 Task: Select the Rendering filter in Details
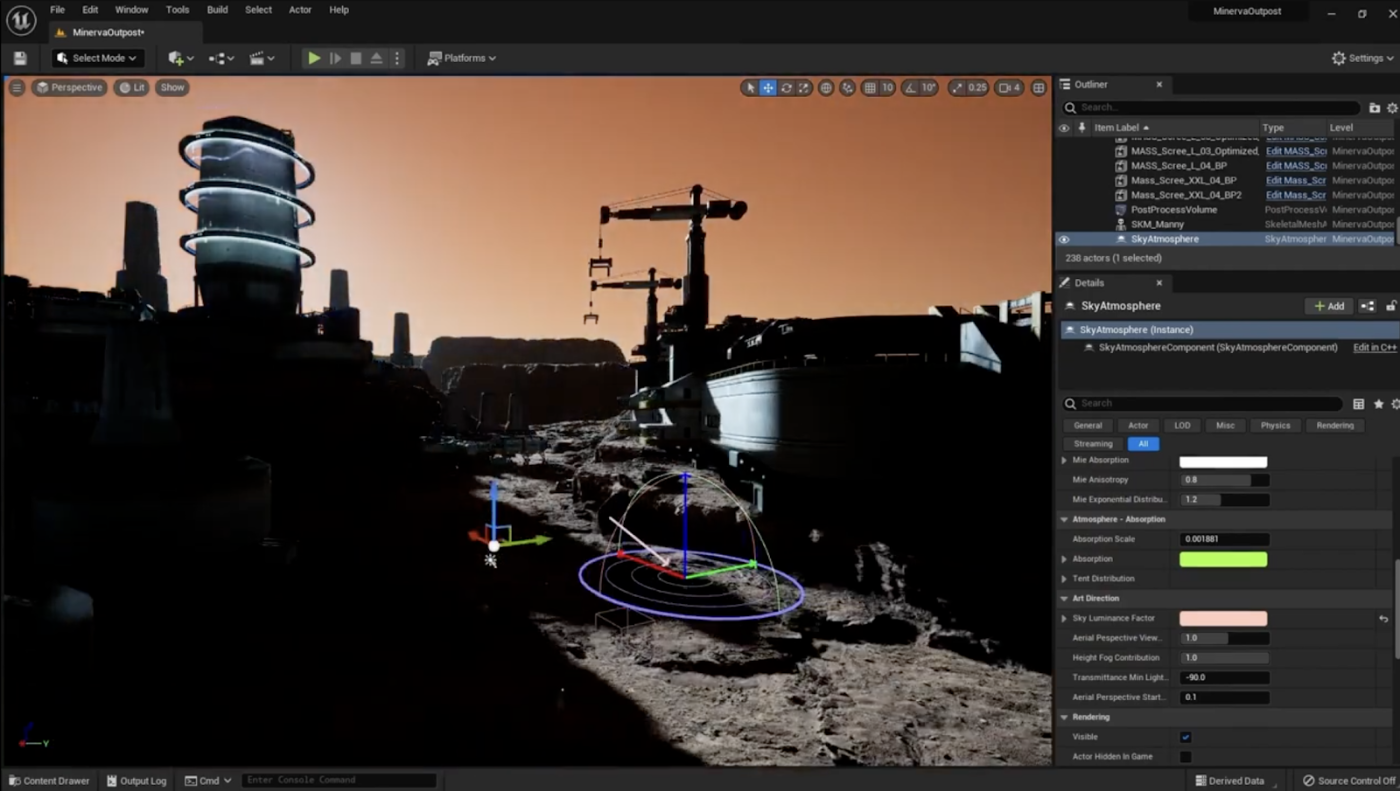pyautogui.click(x=1335, y=425)
